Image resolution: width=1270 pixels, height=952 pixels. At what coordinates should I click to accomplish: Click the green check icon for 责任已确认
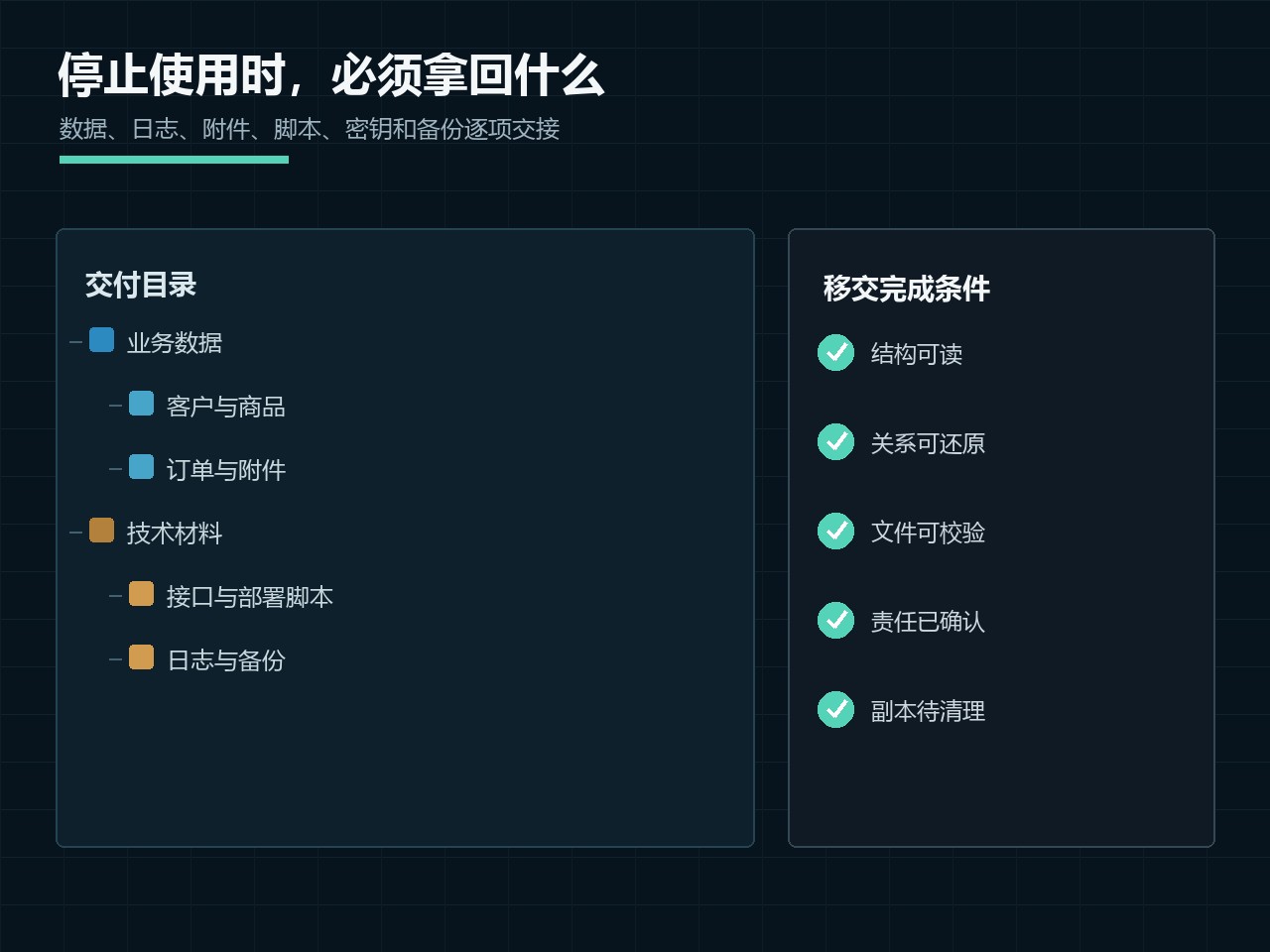pyautogui.click(x=835, y=620)
